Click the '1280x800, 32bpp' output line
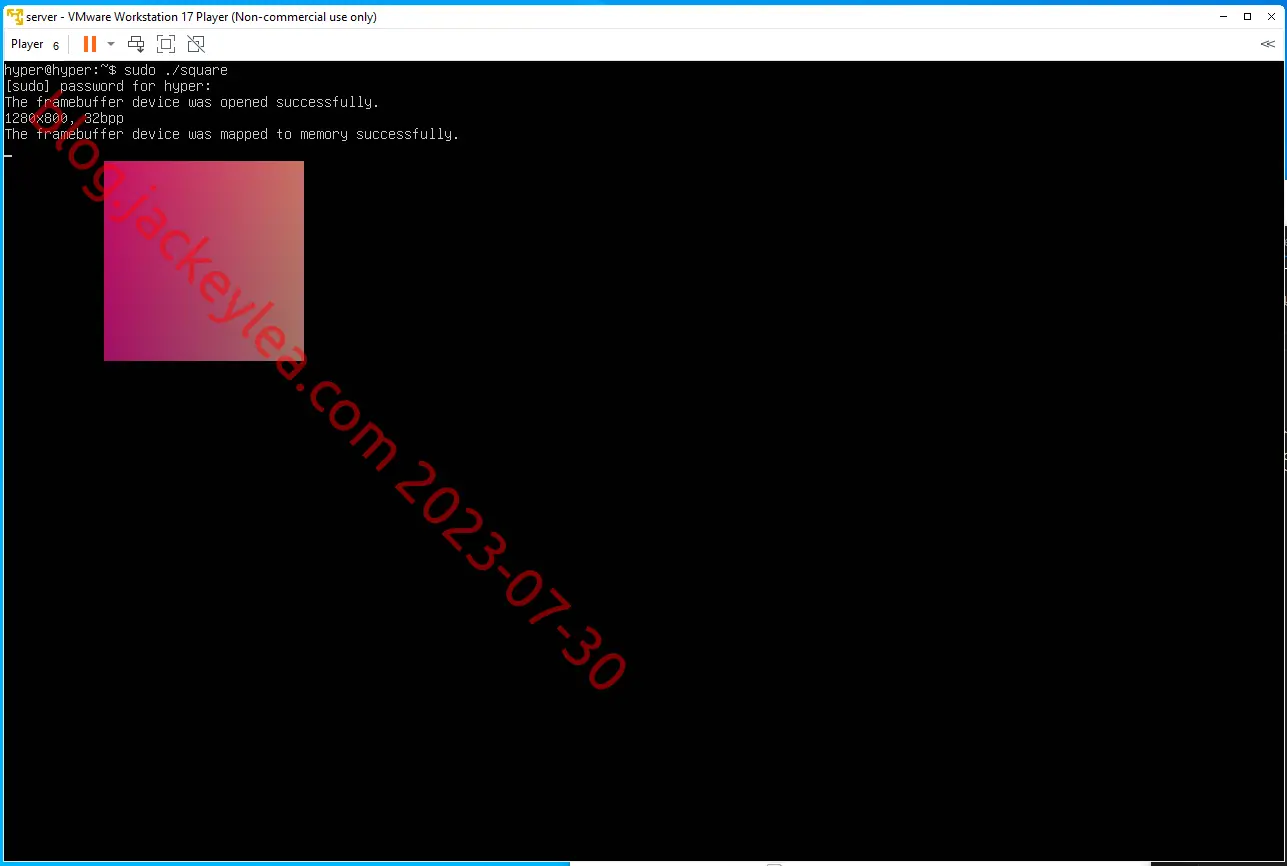Viewport: 1287px width, 866px height. tap(64, 118)
